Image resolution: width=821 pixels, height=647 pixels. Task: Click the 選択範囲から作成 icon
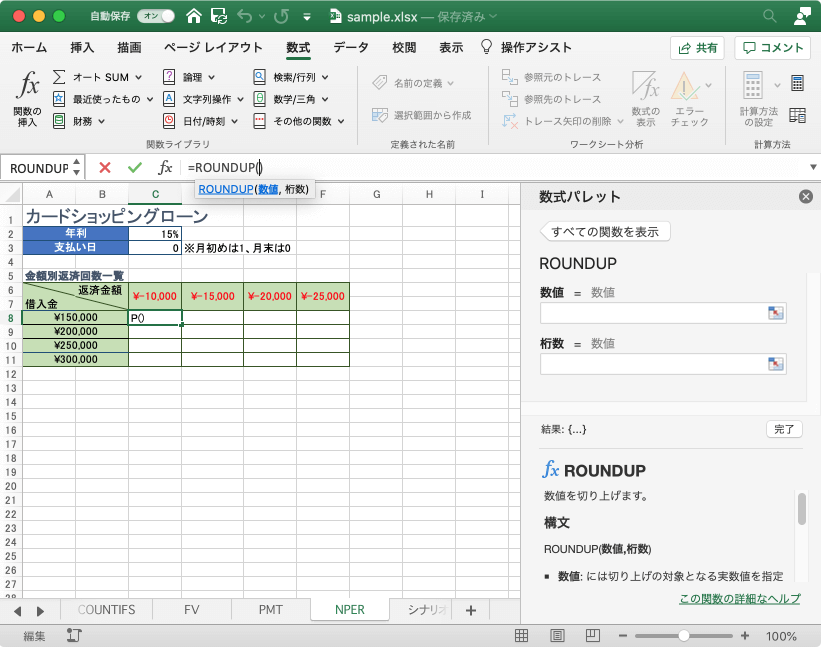pos(380,115)
